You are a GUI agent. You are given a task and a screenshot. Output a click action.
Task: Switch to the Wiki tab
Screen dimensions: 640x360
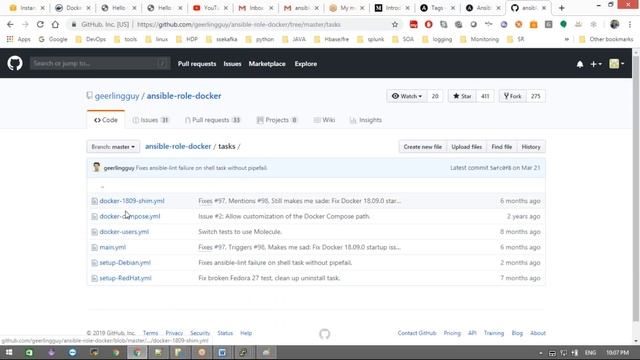coord(324,120)
